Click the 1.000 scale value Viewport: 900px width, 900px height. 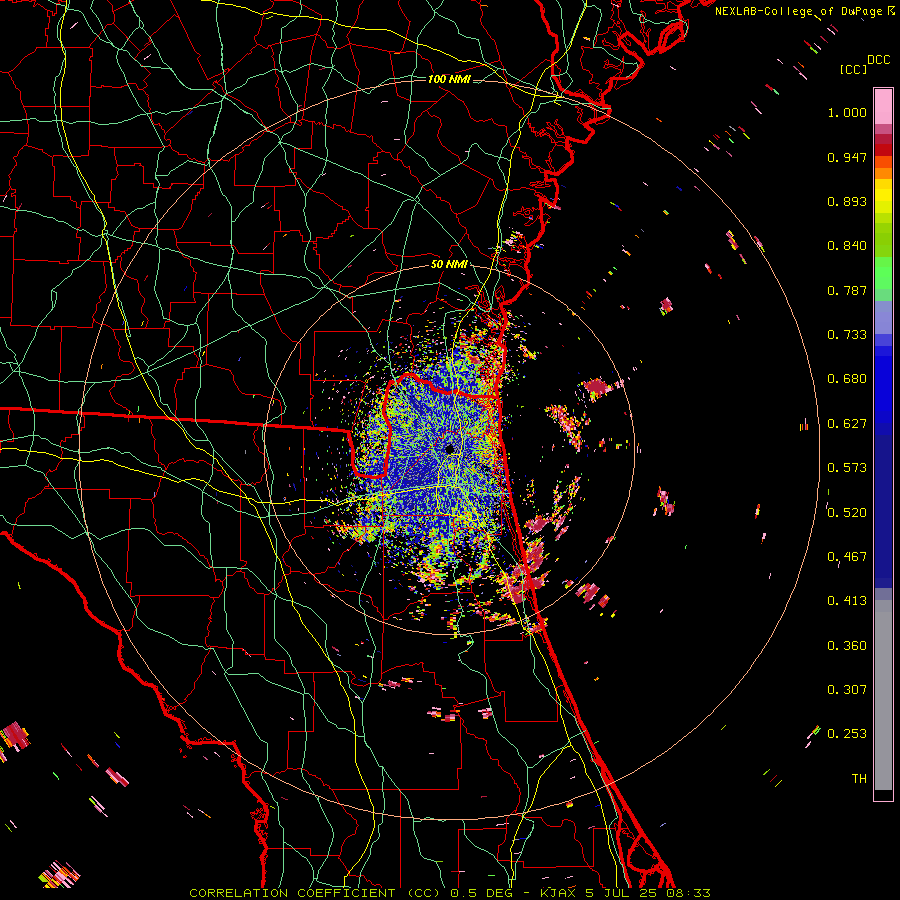coord(847,112)
